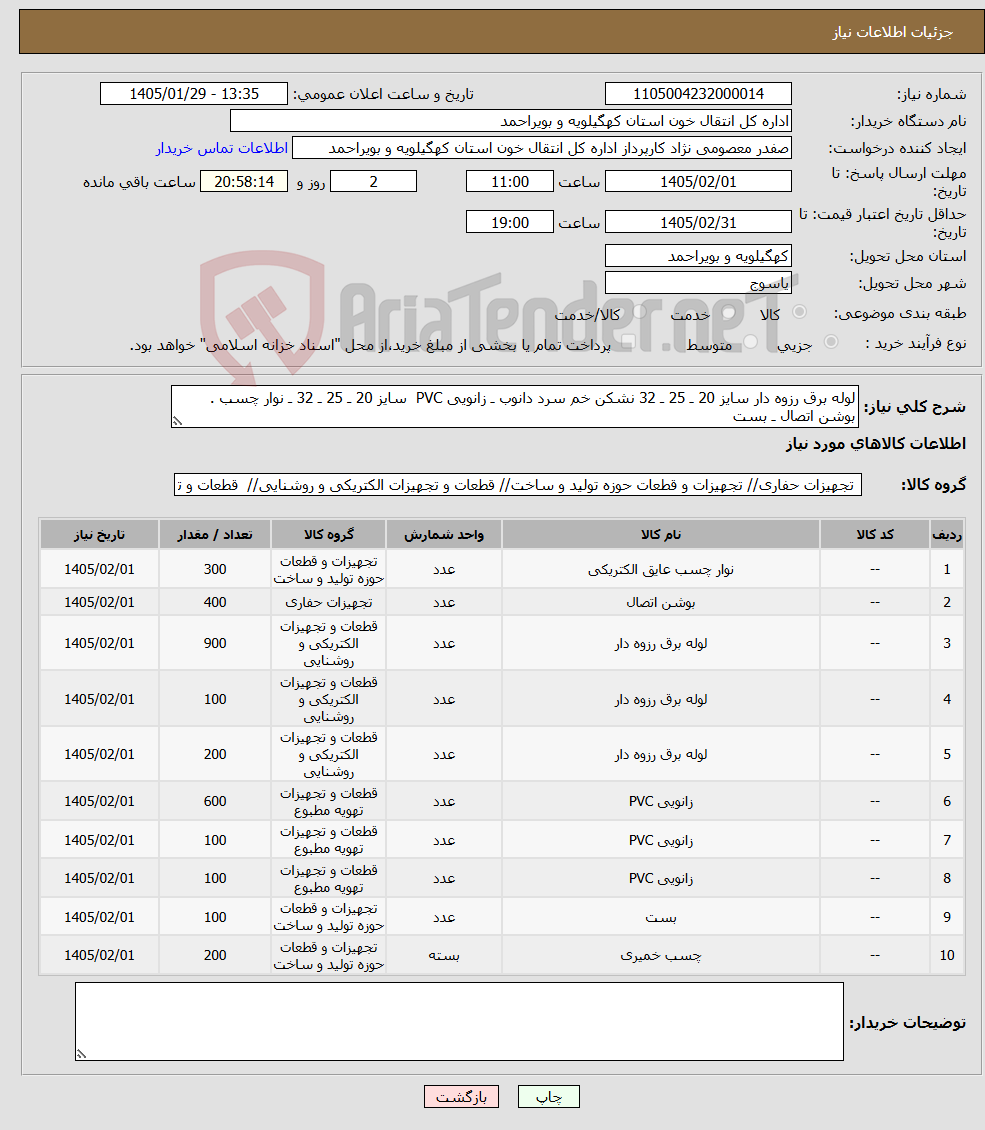The image size is (985, 1130).
Task: Click the نام کالا column header
Action: click(x=661, y=535)
